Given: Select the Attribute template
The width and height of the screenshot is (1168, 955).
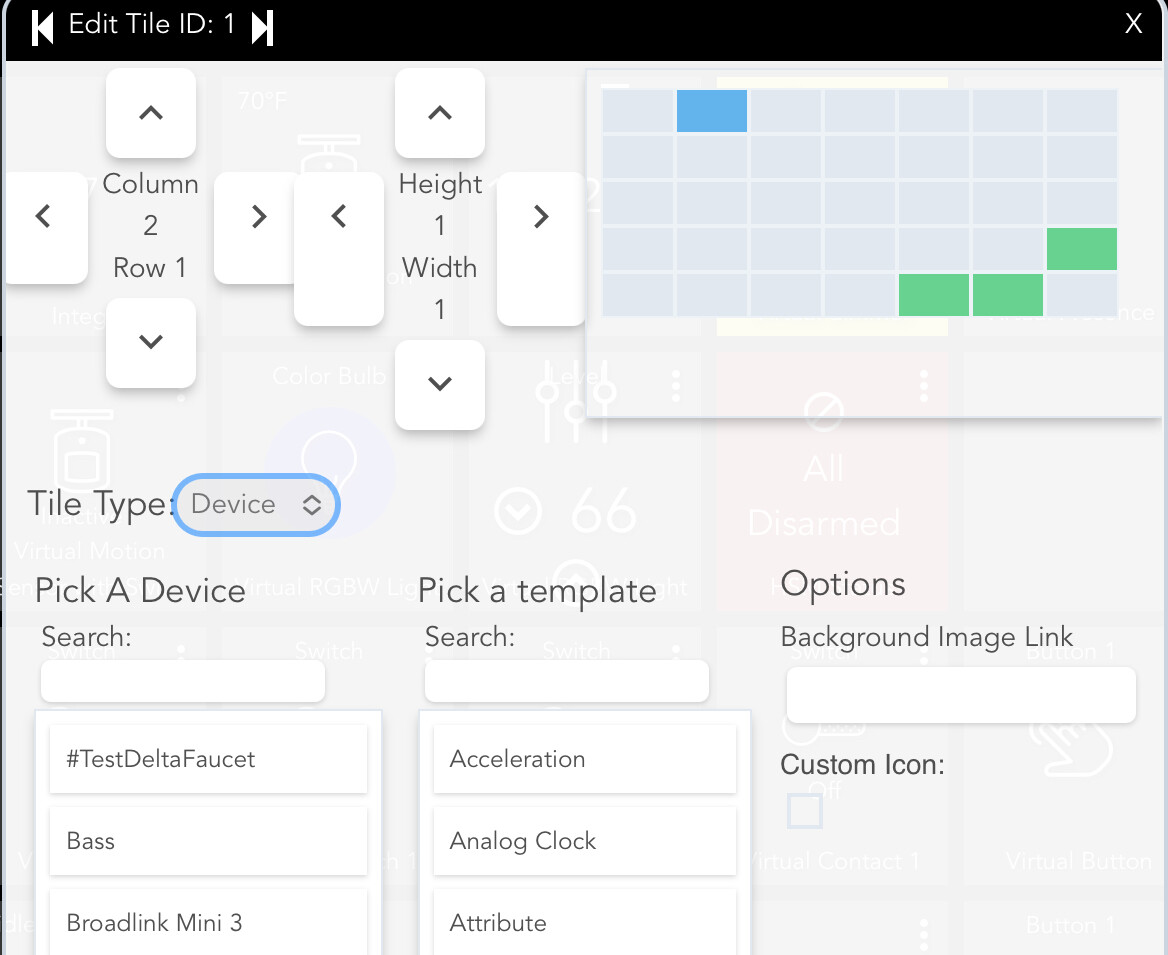Looking at the screenshot, I should 584,922.
